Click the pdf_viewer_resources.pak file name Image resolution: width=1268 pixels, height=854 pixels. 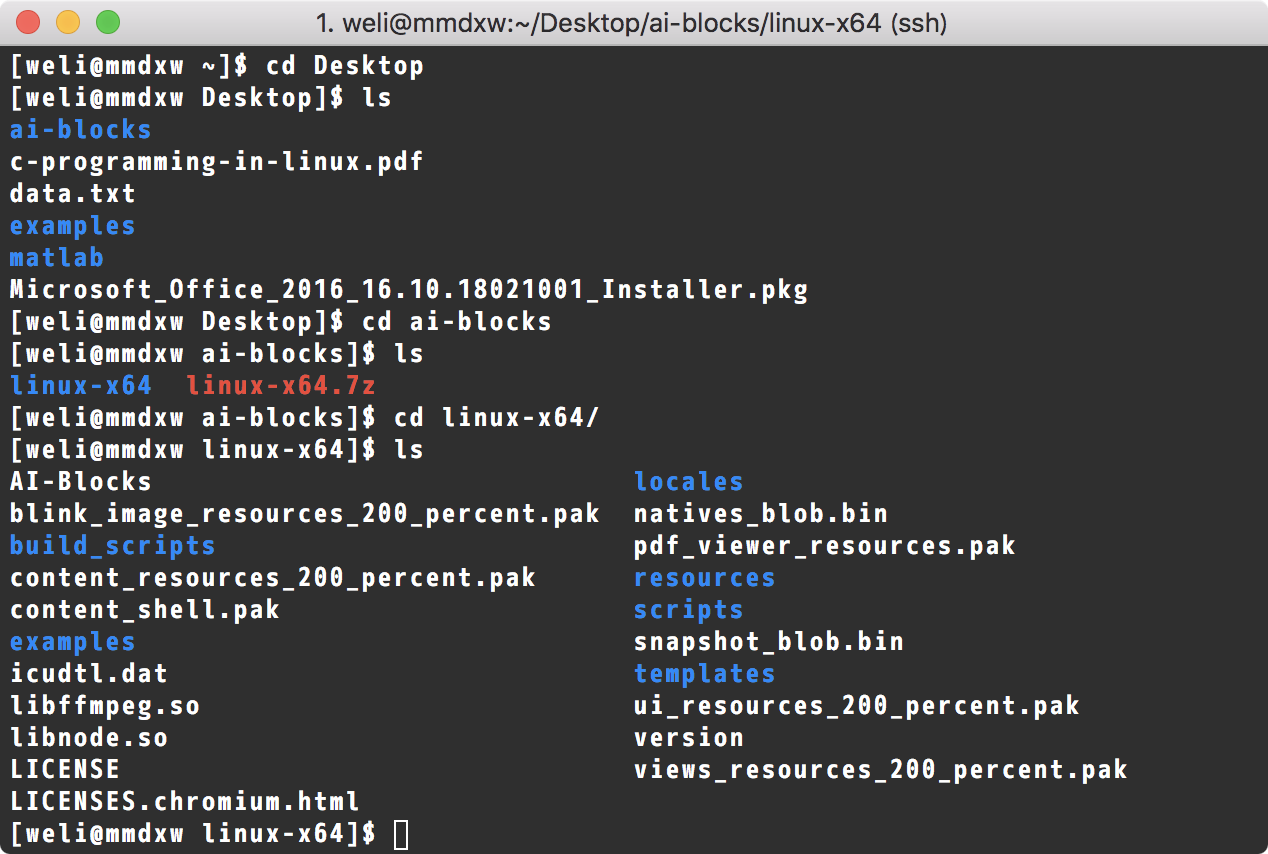click(x=825, y=546)
